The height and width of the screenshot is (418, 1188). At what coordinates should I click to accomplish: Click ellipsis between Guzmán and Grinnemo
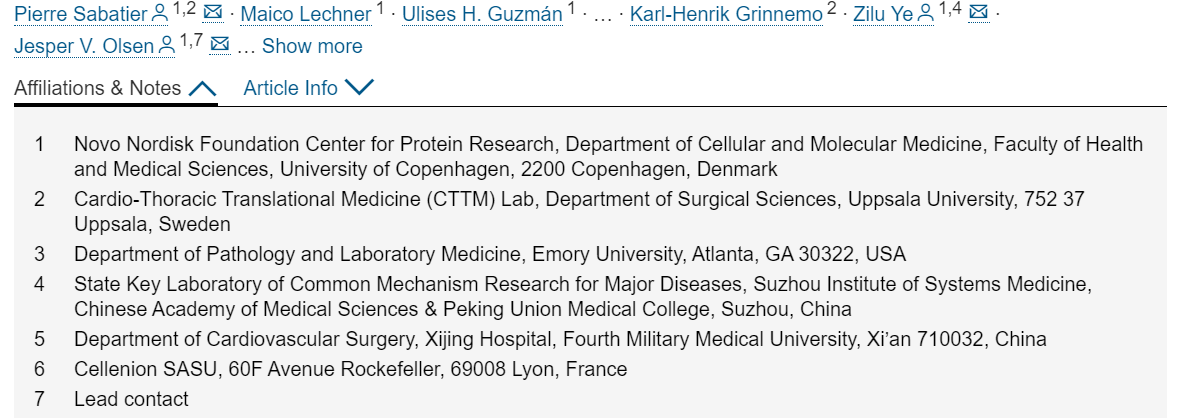coord(602,17)
